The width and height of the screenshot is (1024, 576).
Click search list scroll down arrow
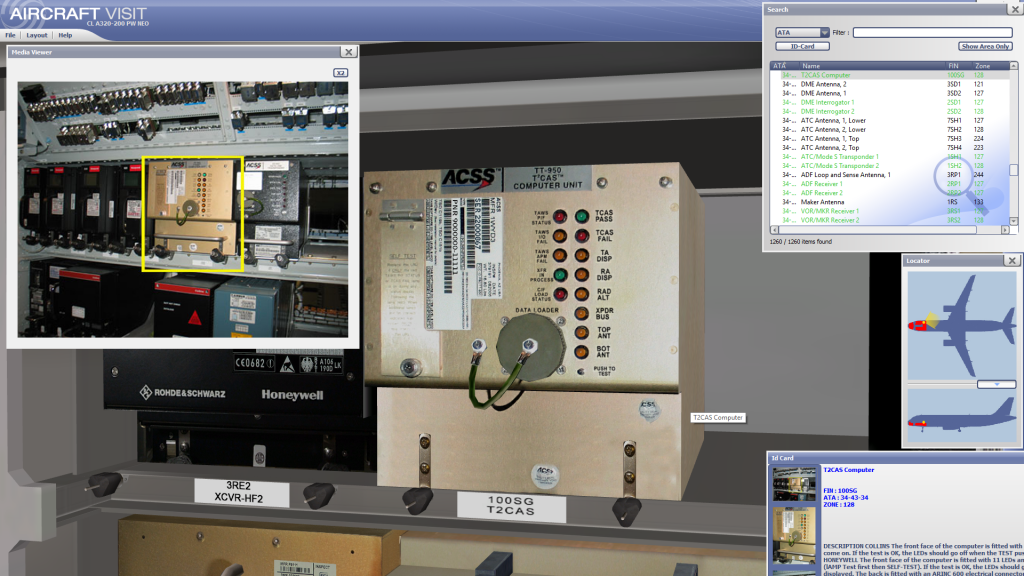(x=1014, y=221)
